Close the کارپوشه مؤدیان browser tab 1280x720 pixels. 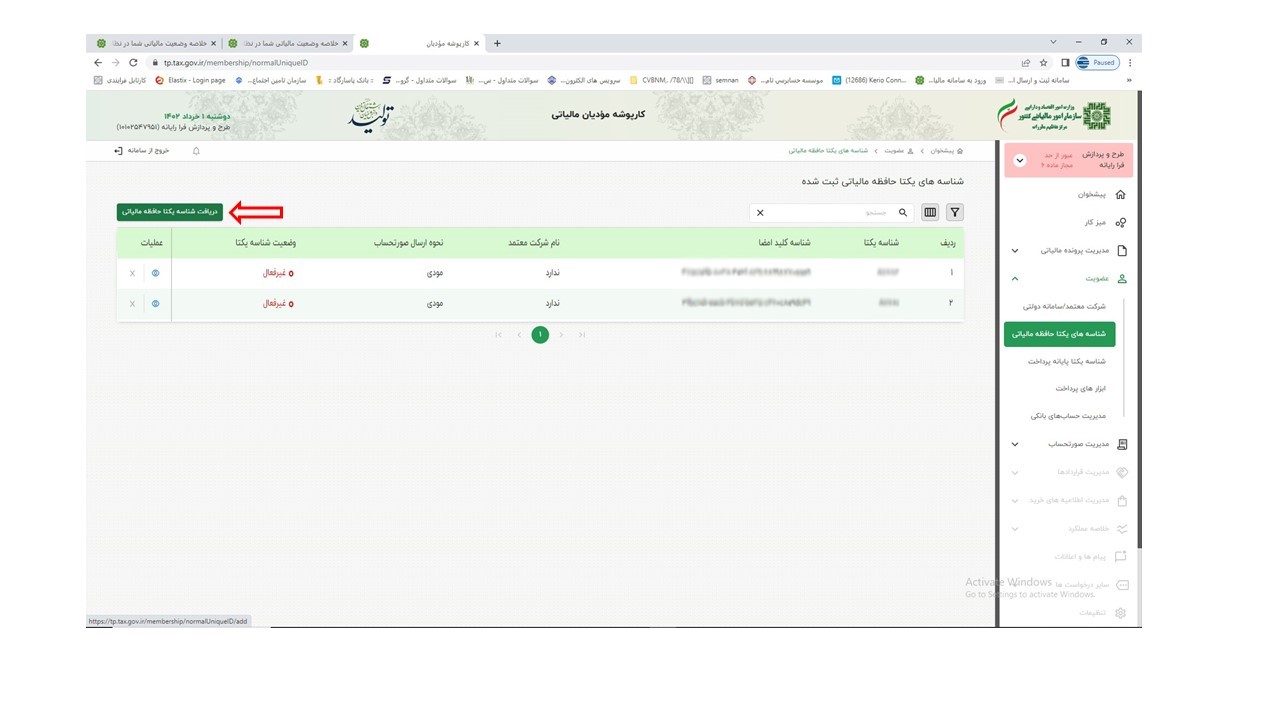(477, 43)
